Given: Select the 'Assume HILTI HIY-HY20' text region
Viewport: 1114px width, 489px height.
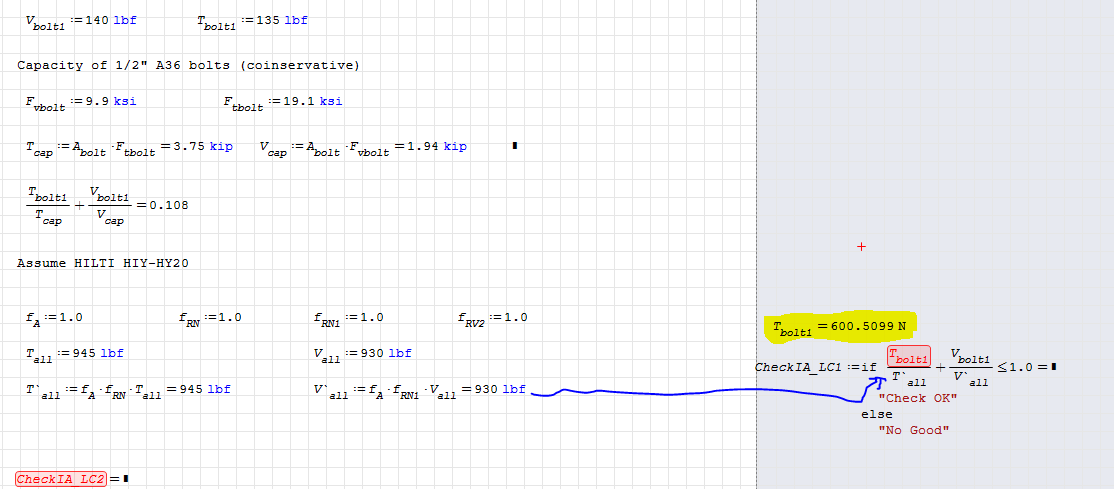Looking at the screenshot, I should click(103, 263).
